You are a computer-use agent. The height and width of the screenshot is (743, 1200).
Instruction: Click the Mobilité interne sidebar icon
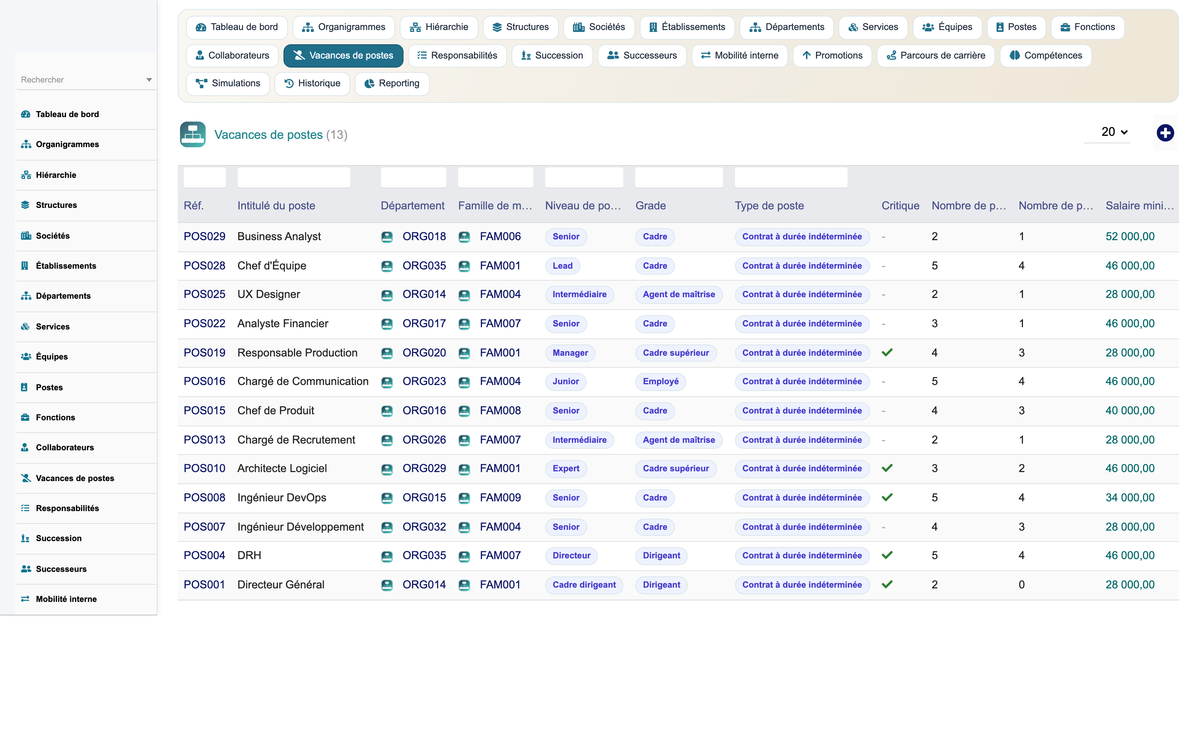tap(26, 599)
